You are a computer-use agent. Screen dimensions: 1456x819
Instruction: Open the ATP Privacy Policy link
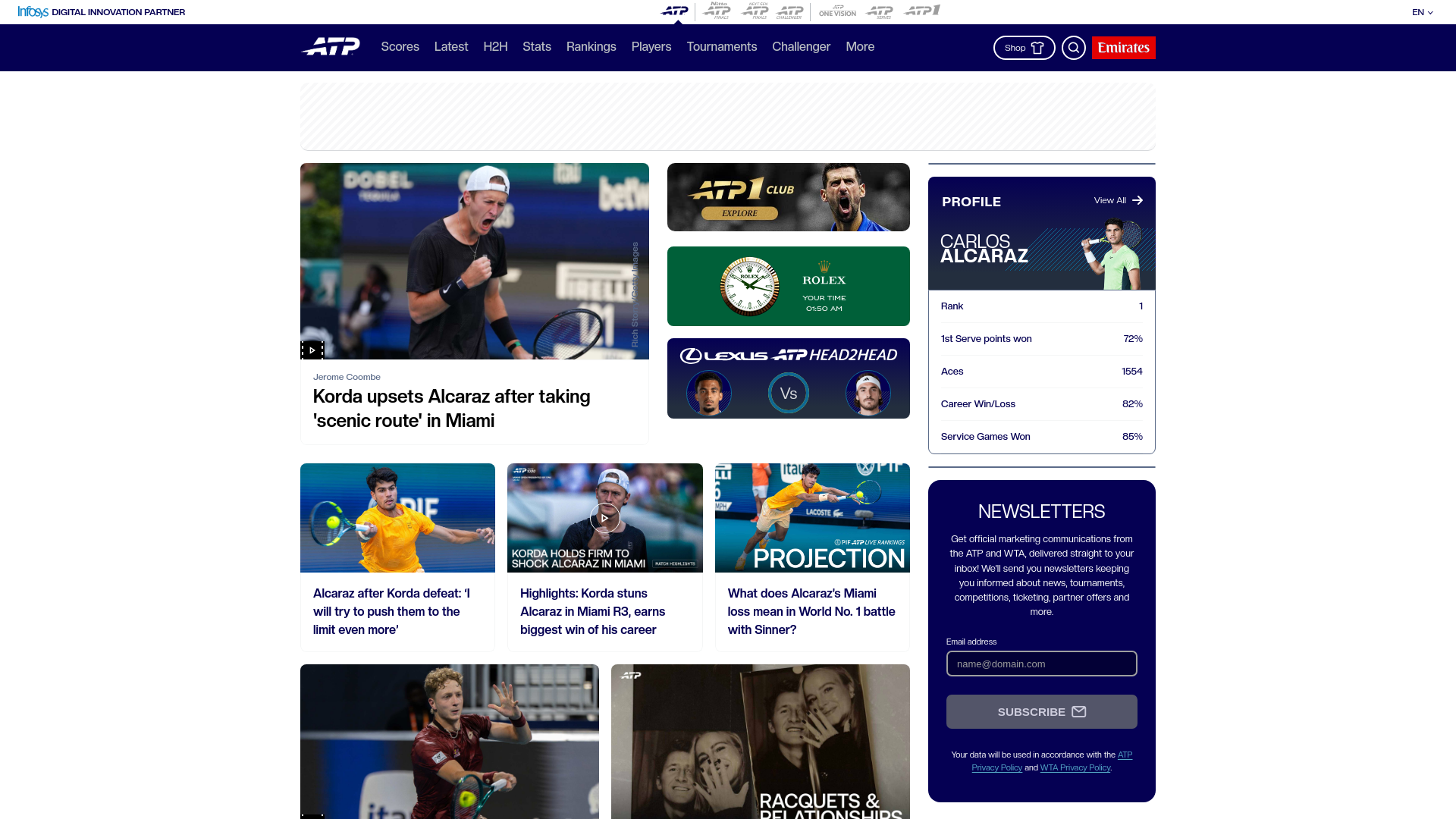pos(1052,761)
